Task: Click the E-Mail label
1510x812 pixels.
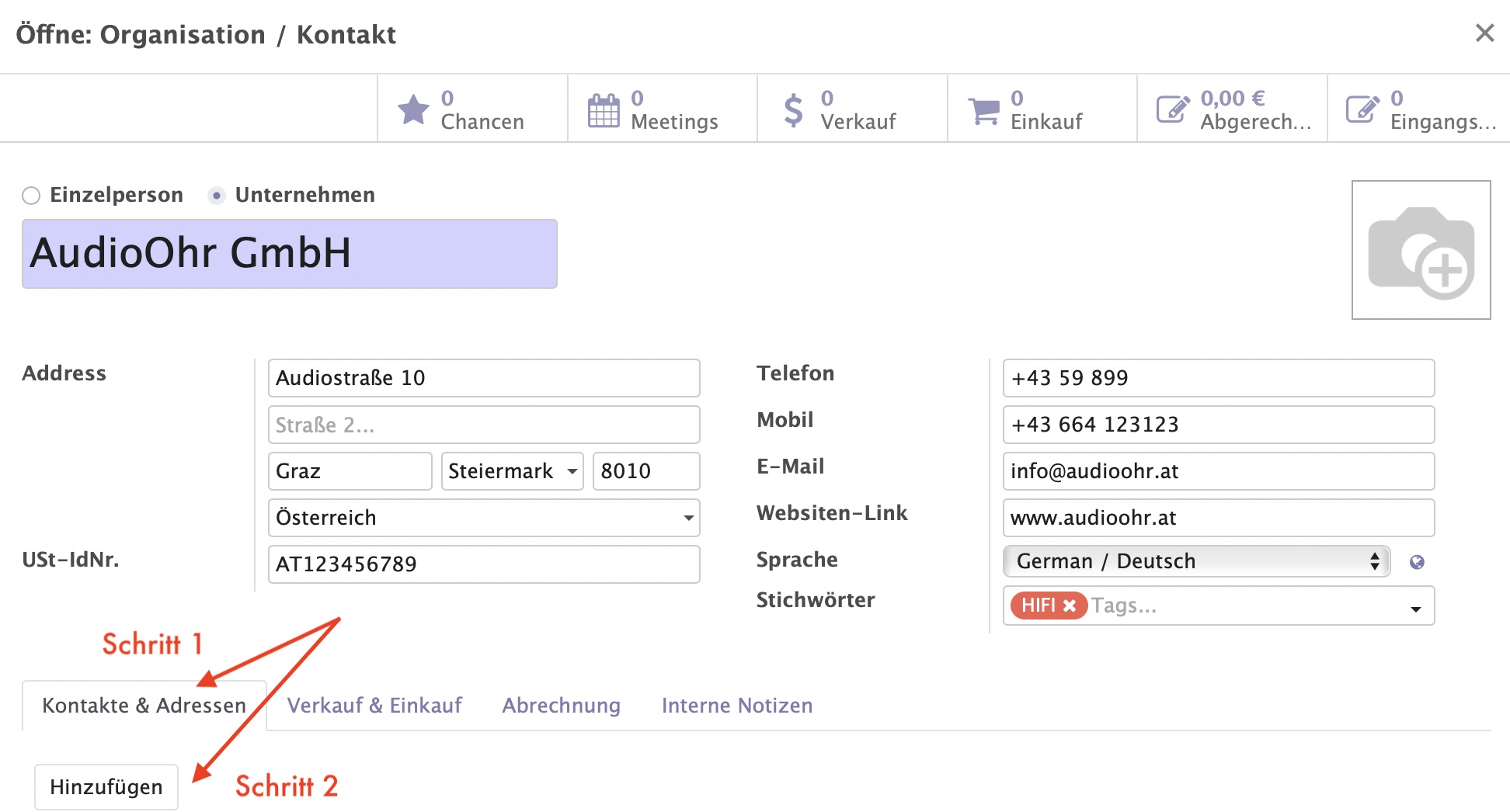Action: (x=791, y=467)
